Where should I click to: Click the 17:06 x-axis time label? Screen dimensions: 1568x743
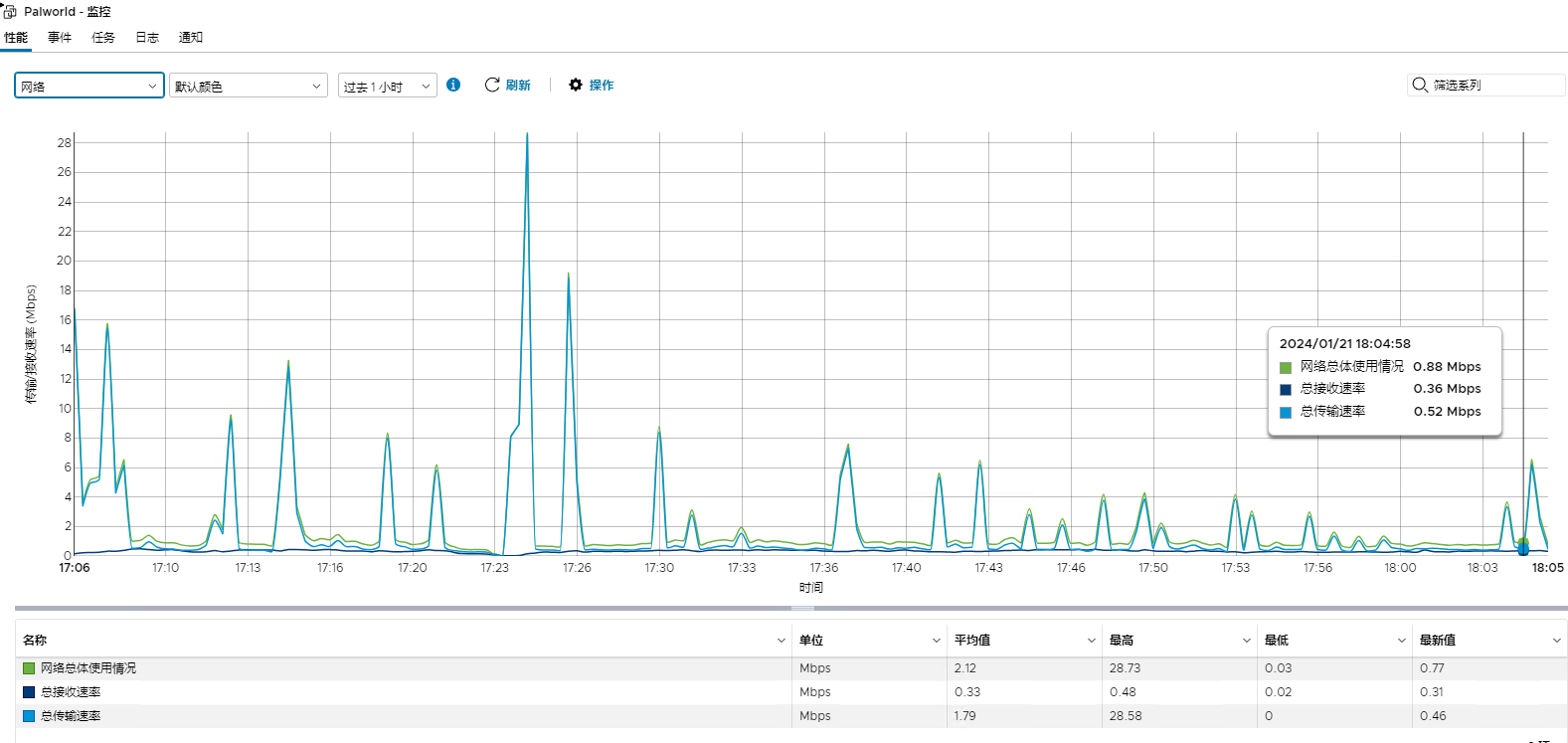click(75, 568)
